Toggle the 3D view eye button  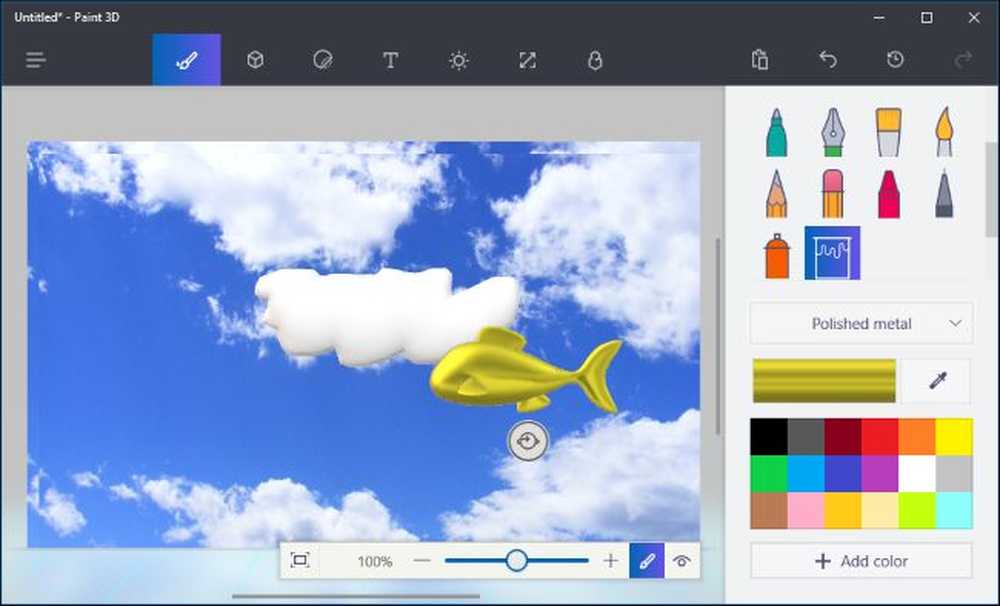(x=682, y=561)
